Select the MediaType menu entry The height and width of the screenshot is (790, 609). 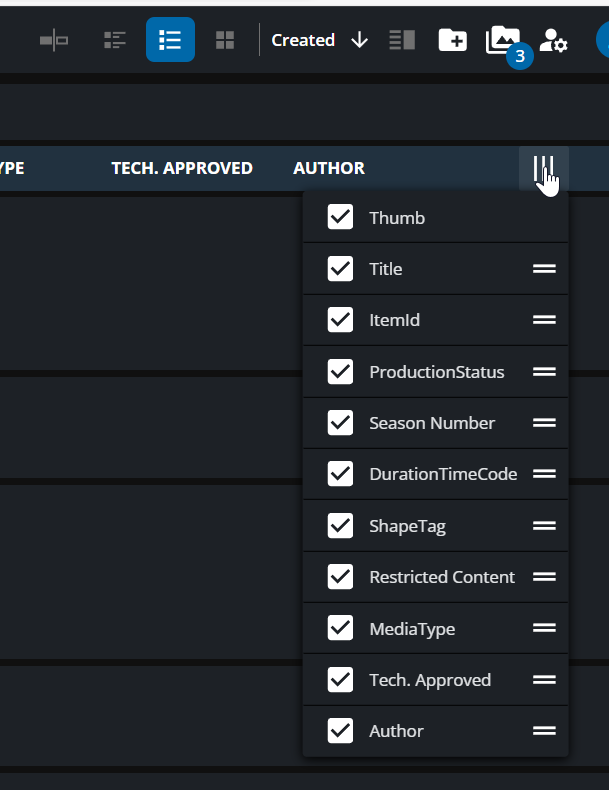pos(412,629)
